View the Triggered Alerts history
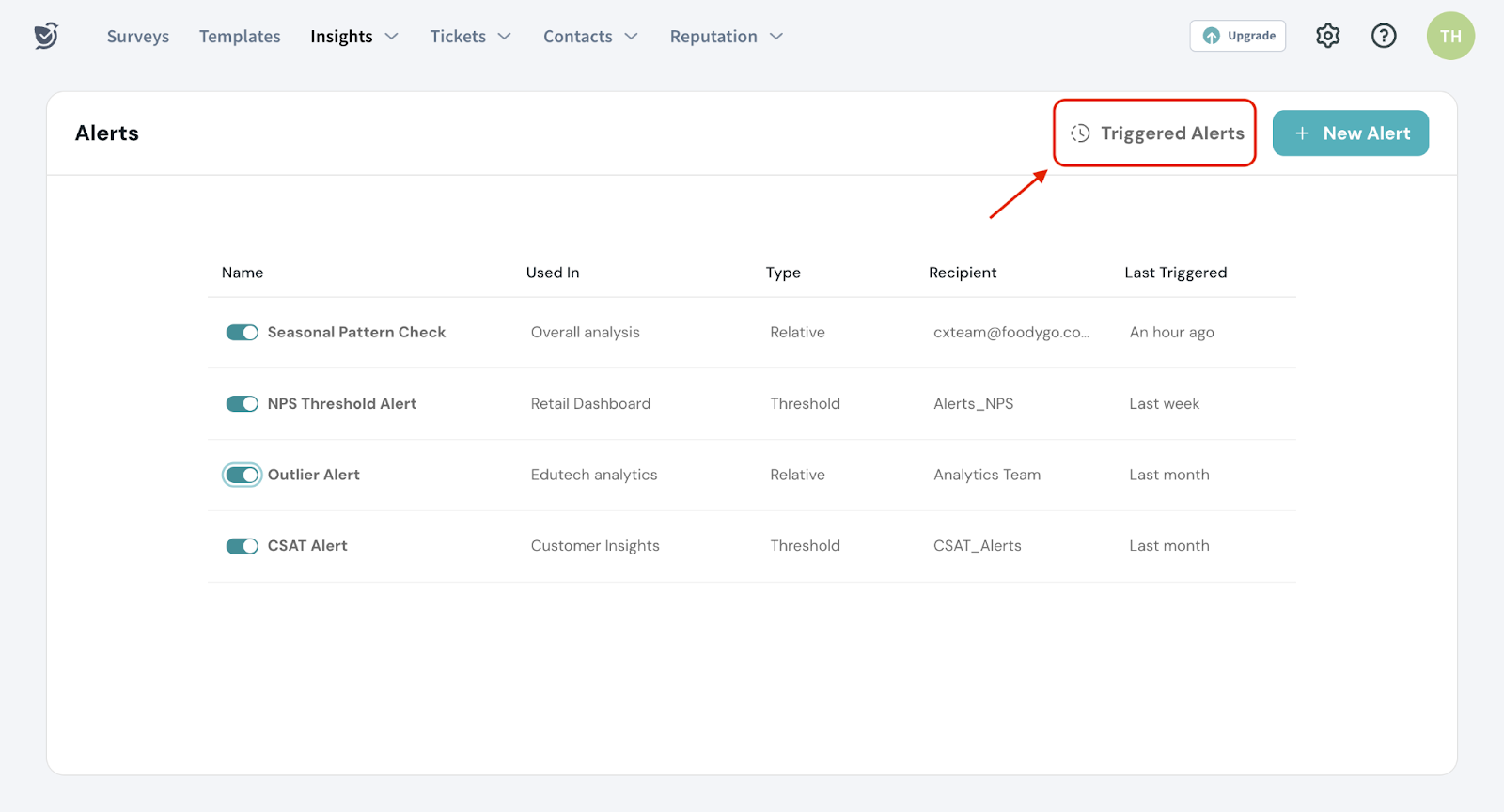Viewport: 1504px width, 812px height. (x=1171, y=133)
